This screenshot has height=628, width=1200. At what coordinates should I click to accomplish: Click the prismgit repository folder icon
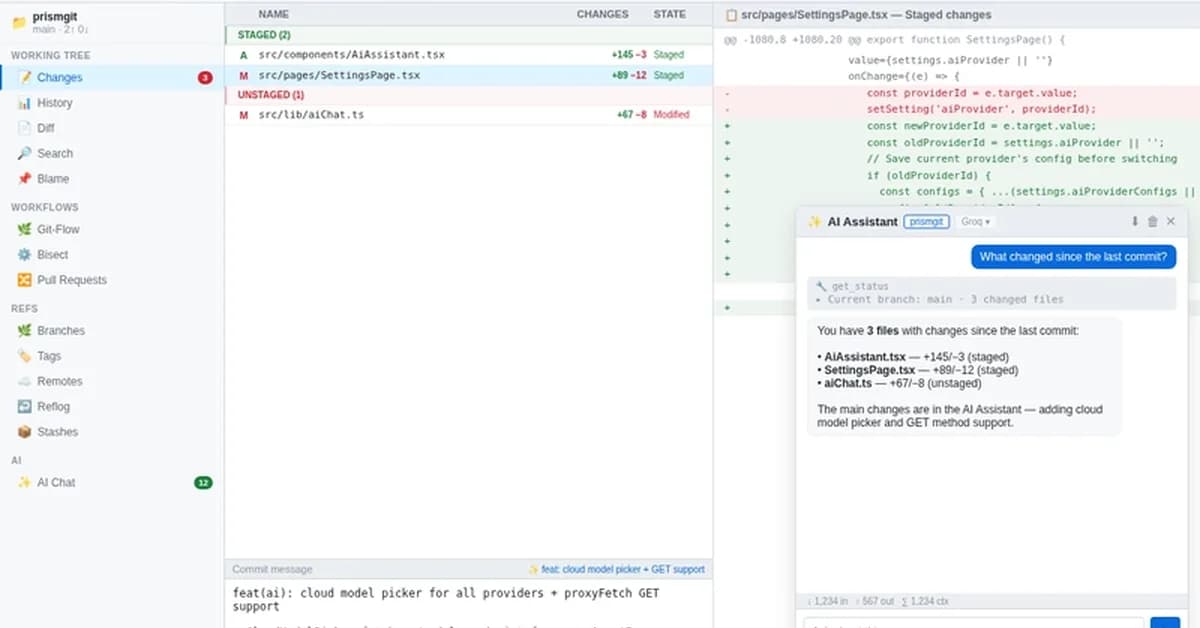(19, 23)
